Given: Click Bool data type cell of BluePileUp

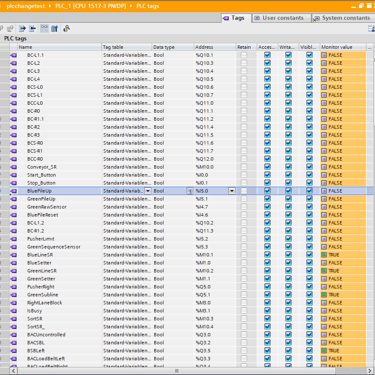Looking at the screenshot, I should click(169, 191).
